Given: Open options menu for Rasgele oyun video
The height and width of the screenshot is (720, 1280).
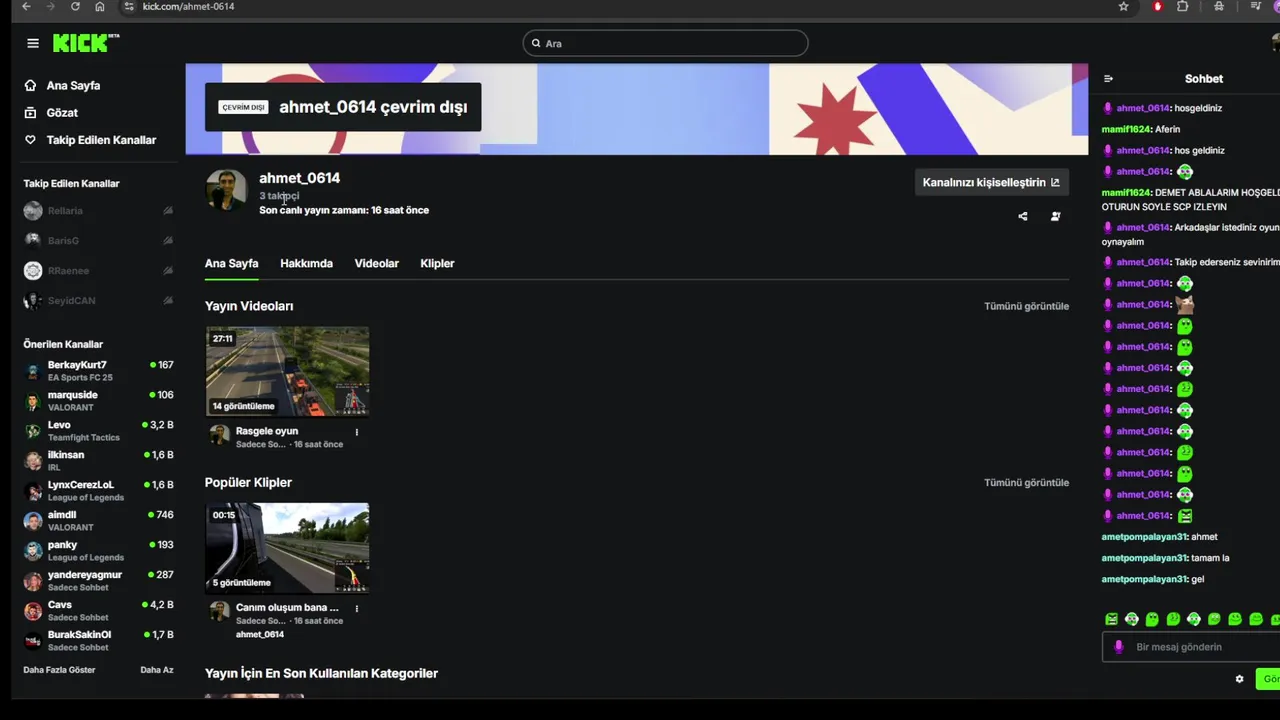Looking at the screenshot, I should pyautogui.click(x=356, y=432).
